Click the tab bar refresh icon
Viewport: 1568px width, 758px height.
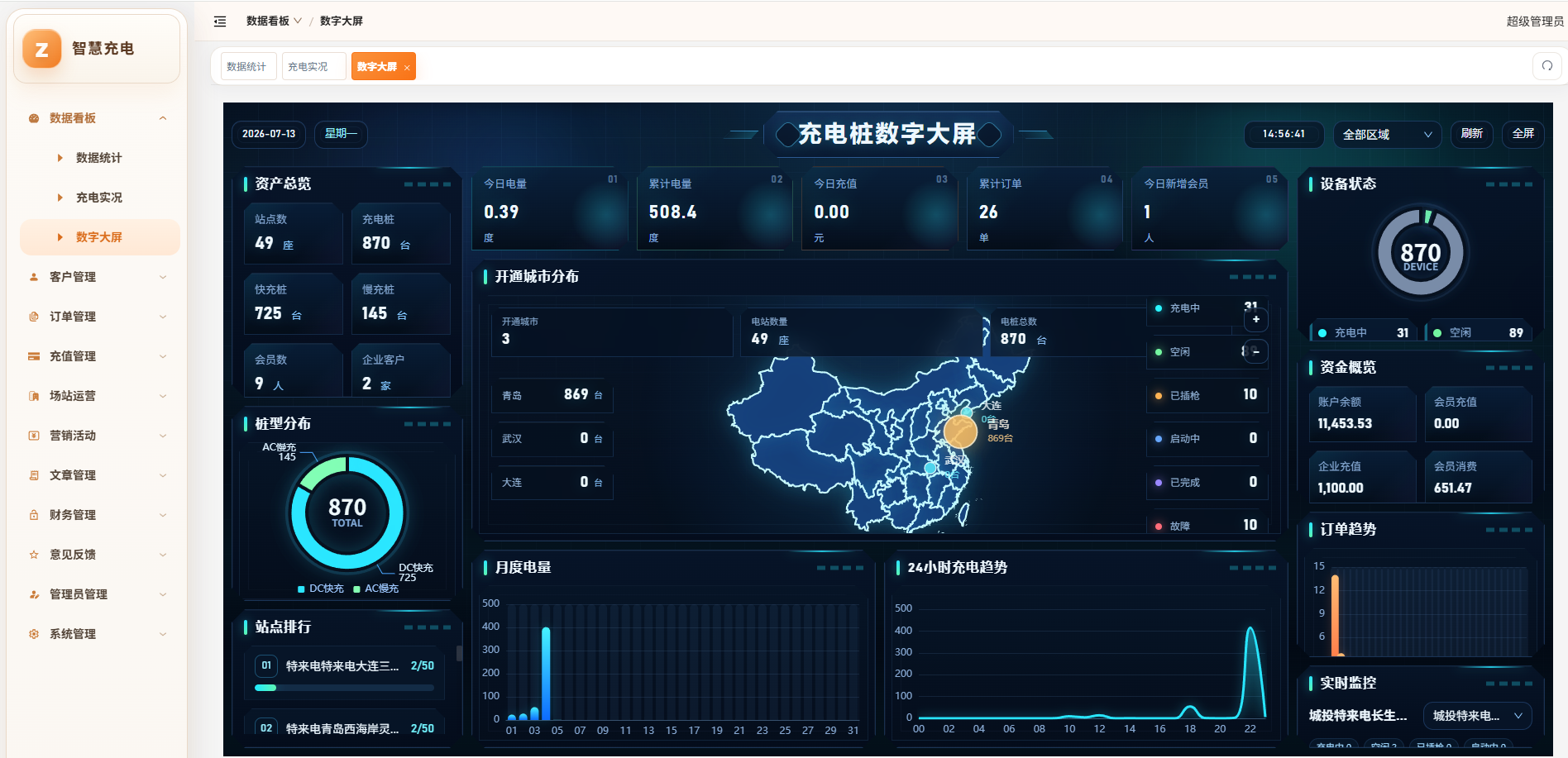pyautogui.click(x=1547, y=66)
